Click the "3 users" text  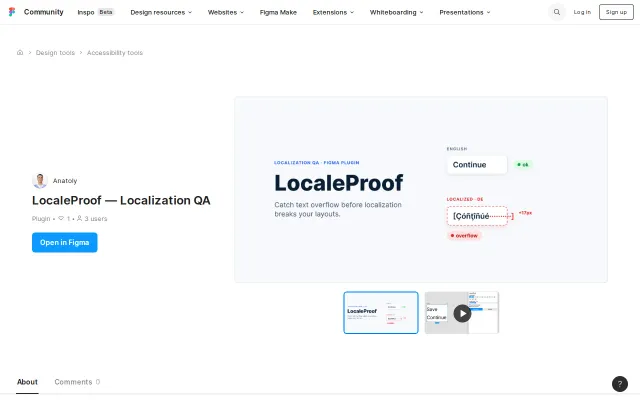pos(96,218)
